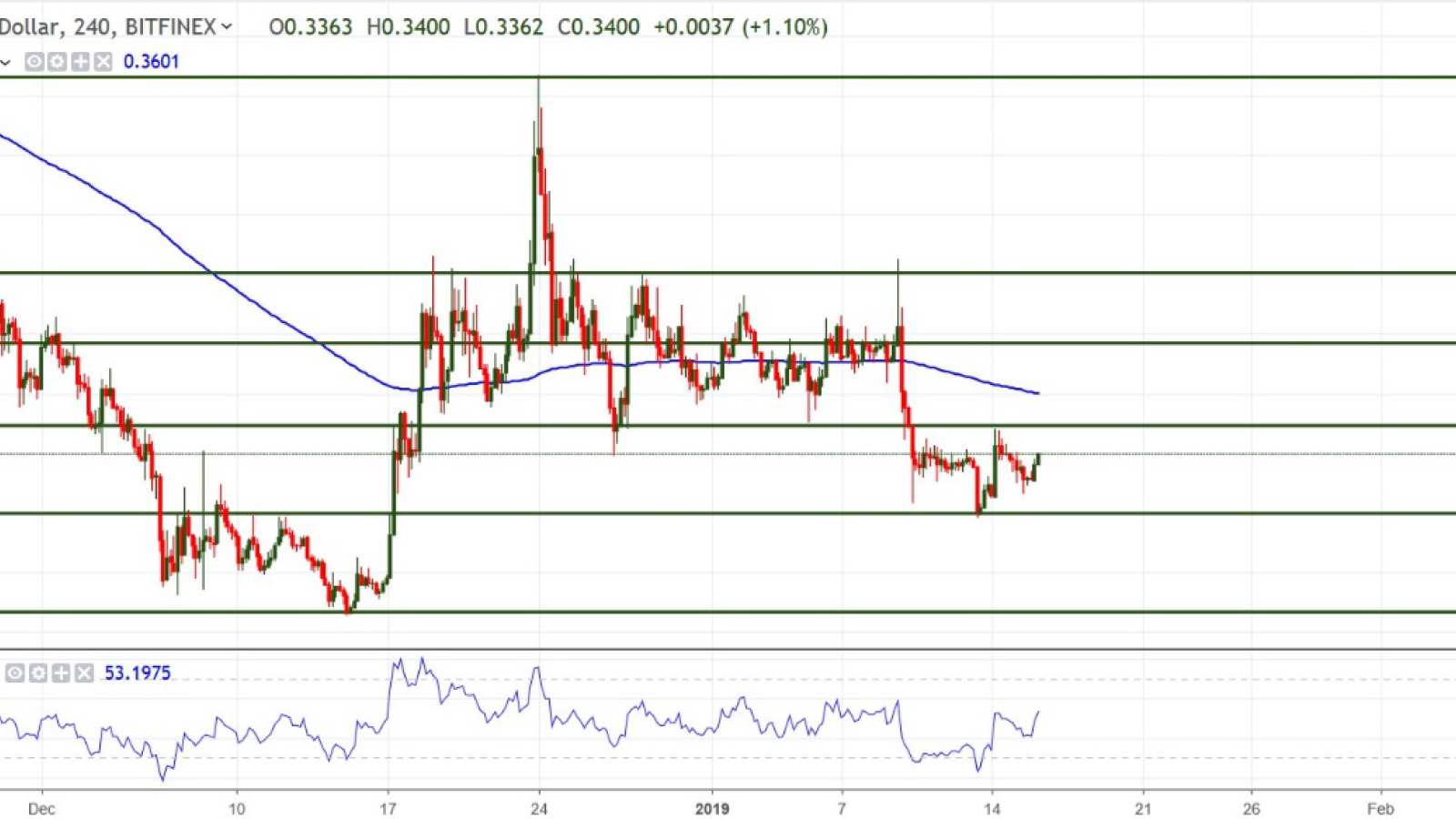Click the plus icon beside the 53.1975 indicator
The height and width of the screenshot is (819, 1456).
[61, 673]
